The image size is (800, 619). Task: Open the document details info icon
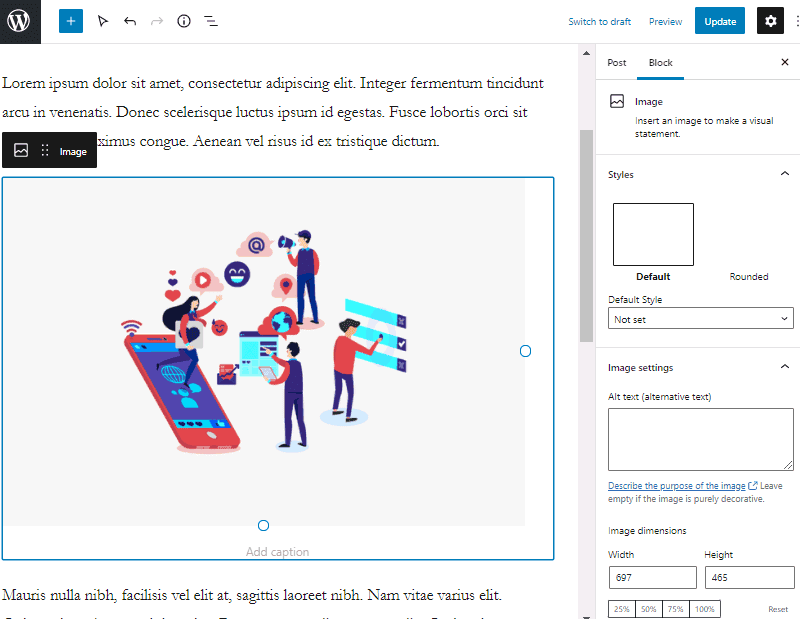click(184, 21)
